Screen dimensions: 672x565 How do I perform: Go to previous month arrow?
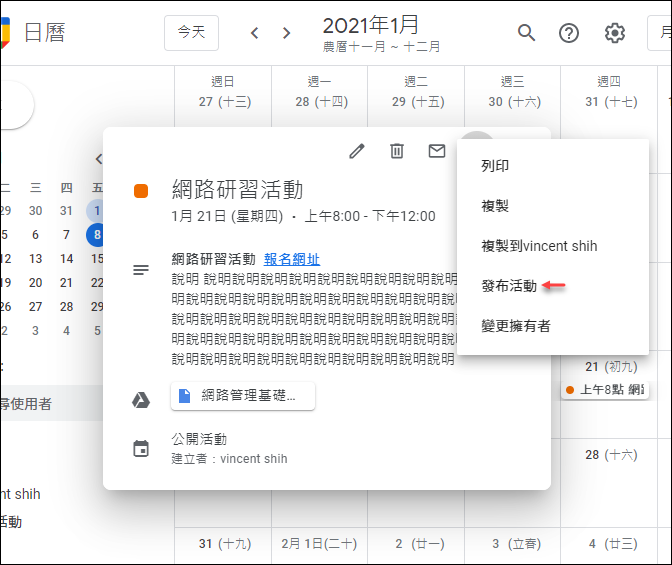click(x=255, y=33)
